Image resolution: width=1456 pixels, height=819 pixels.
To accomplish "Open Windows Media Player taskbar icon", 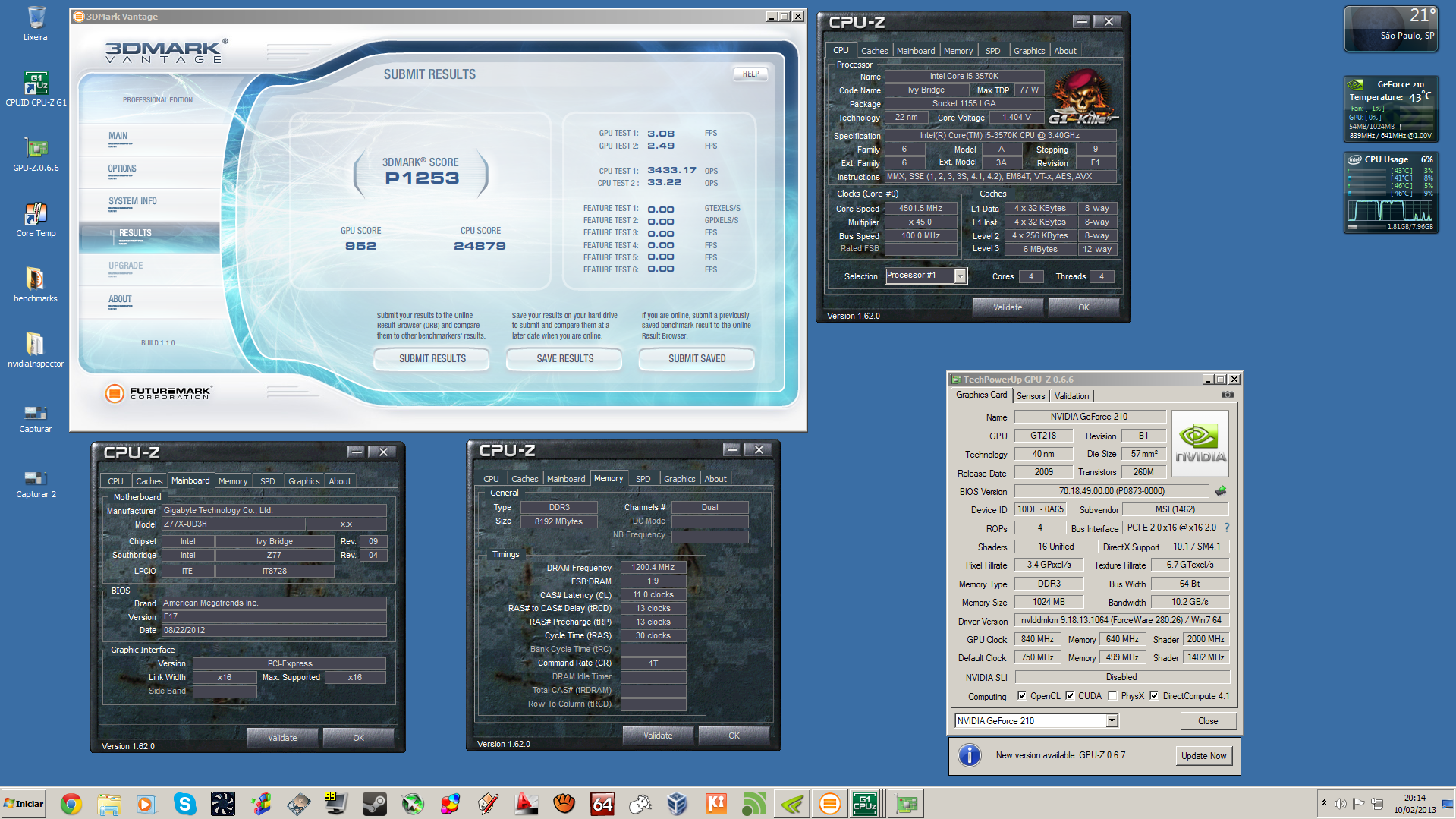I will point(147,804).
